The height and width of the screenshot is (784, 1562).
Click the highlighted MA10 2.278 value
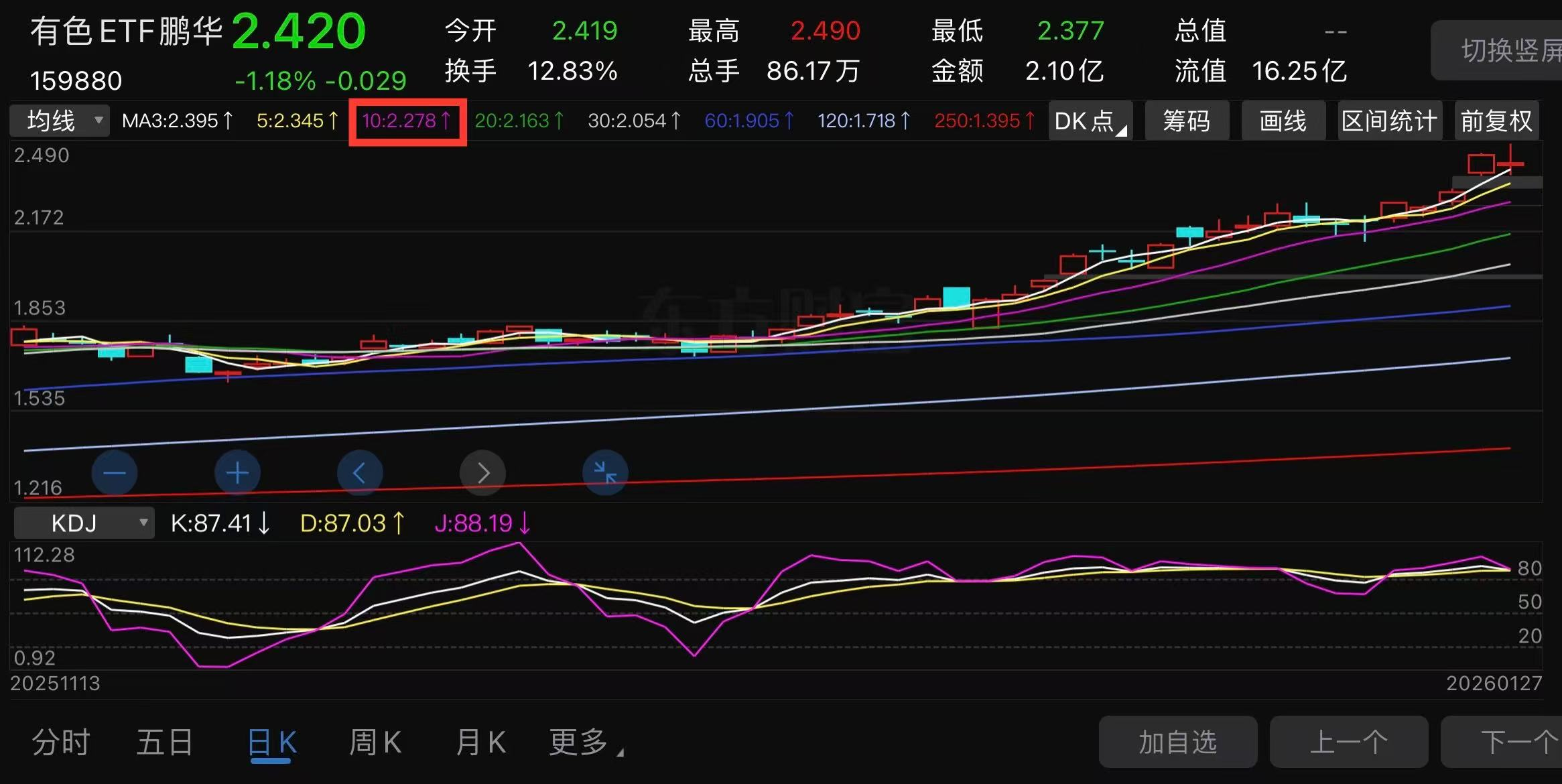coord(407,121)
